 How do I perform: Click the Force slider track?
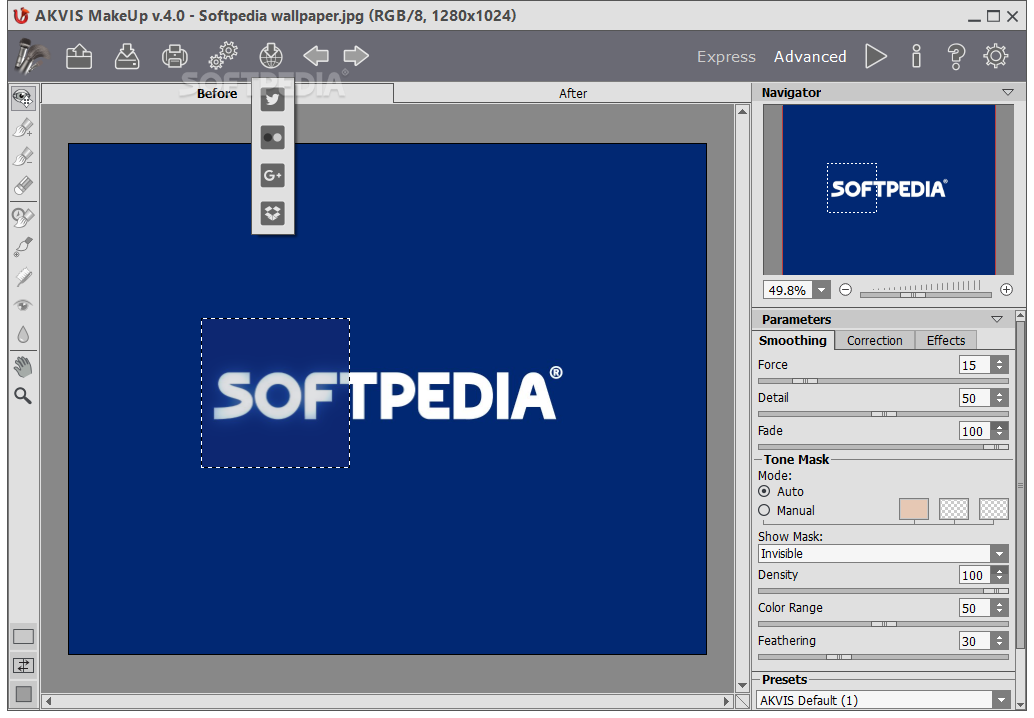[x=883, y=381]
